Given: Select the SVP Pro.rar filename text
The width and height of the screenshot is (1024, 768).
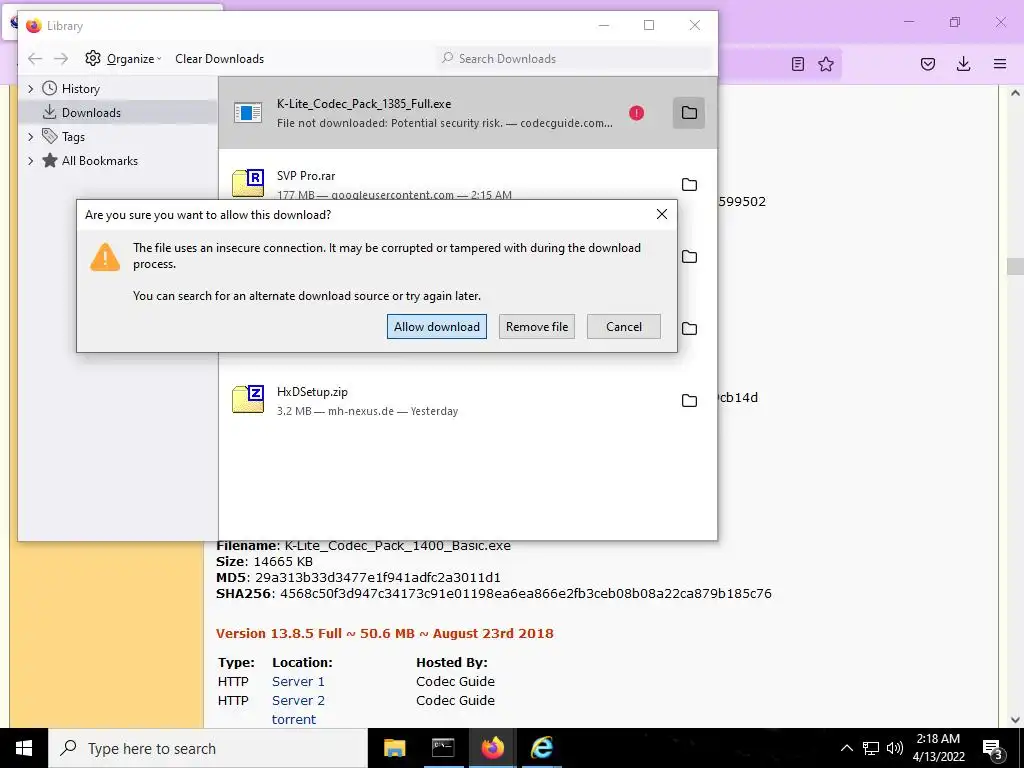Looking at the screenshot, I should click(306, 176).
